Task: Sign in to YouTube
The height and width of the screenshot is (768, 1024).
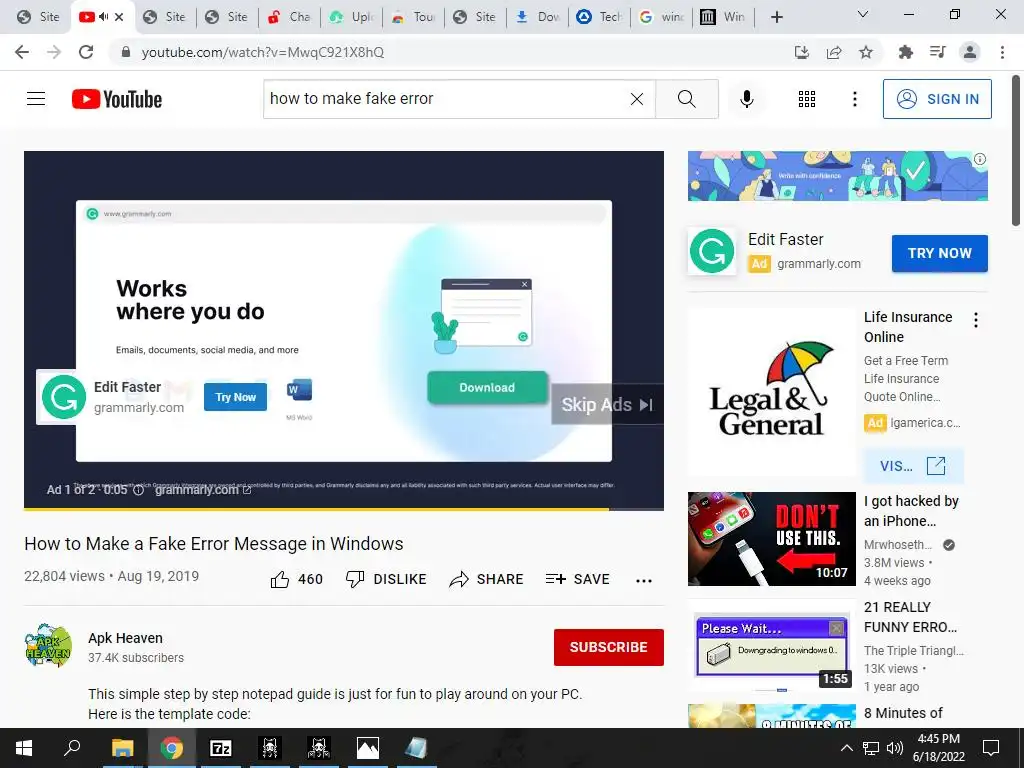Action: click(x=937, y=99)
